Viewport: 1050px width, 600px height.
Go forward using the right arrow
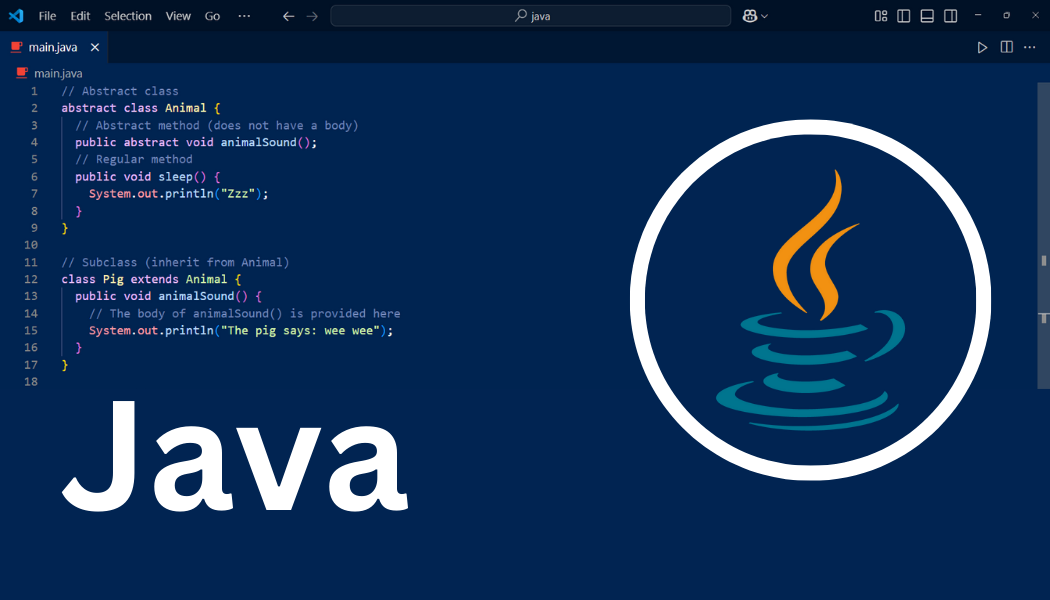(x=312, y=16)
